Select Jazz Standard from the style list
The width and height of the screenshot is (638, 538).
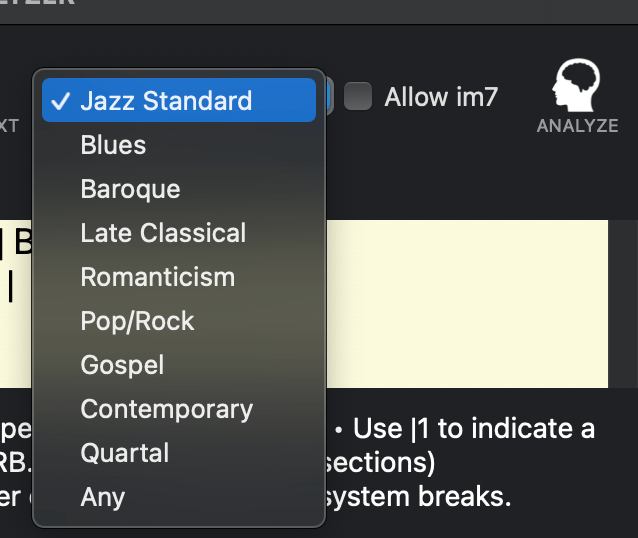166,101
